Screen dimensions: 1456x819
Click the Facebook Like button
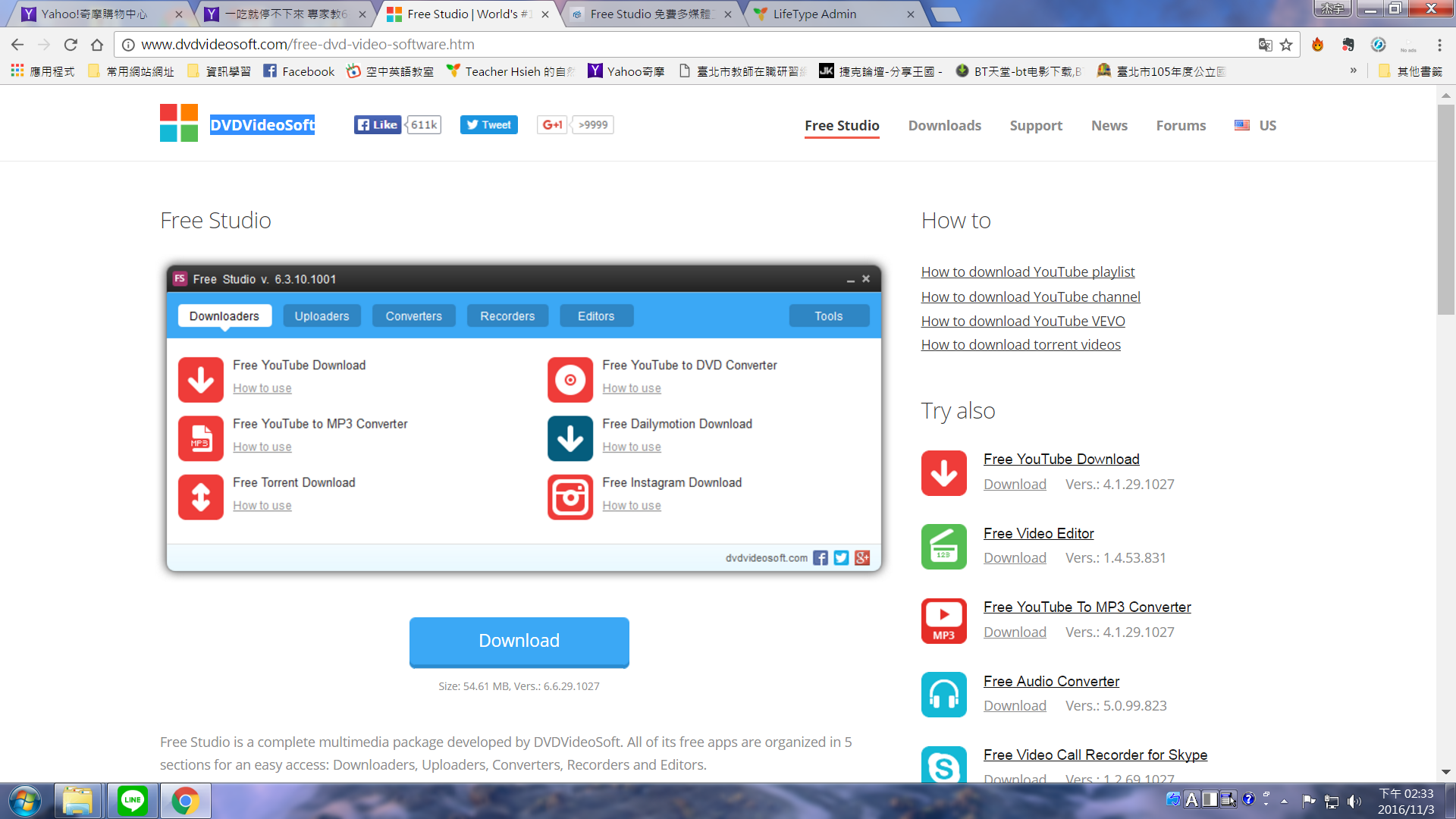point(378,125)
